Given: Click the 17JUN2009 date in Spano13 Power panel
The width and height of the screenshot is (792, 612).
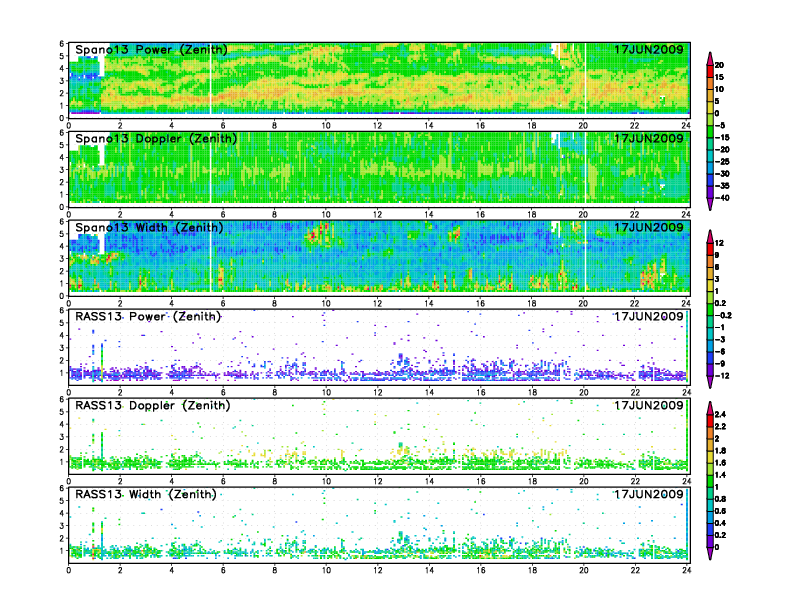Looking at the screenshot, I should pyautogui.click(x=649, y=49).
